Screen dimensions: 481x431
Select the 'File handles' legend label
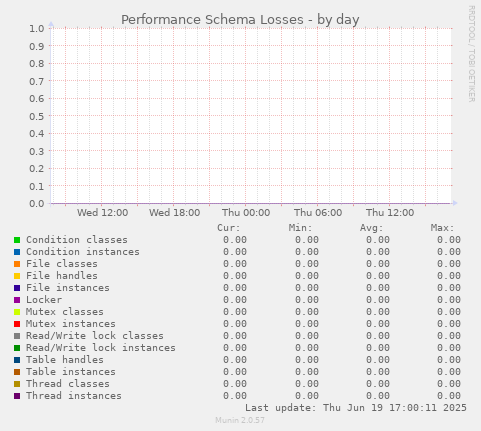(x=62, y=276)
